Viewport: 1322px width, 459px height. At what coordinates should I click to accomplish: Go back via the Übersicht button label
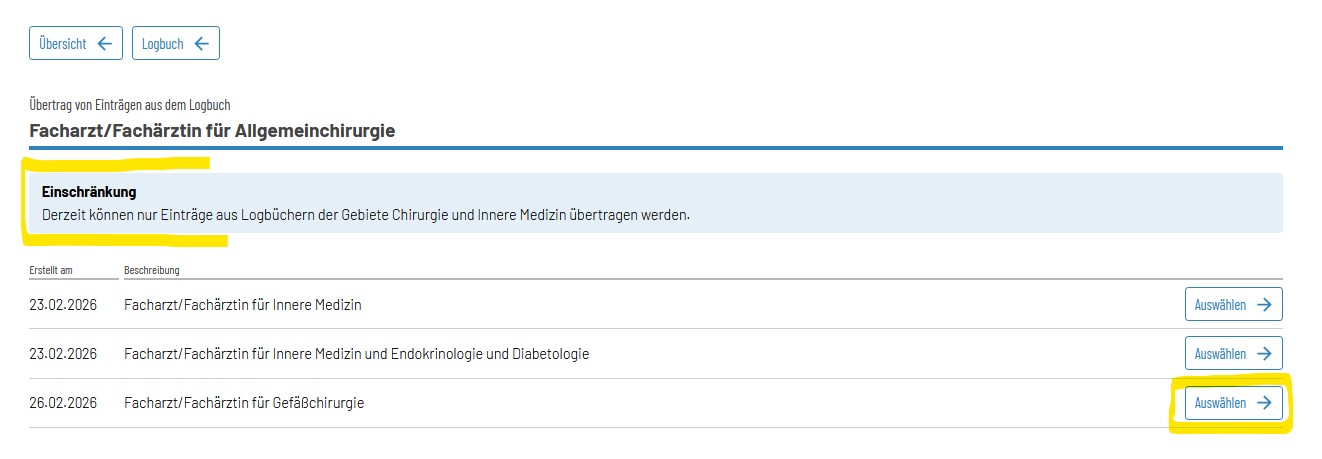click(63, 44)
